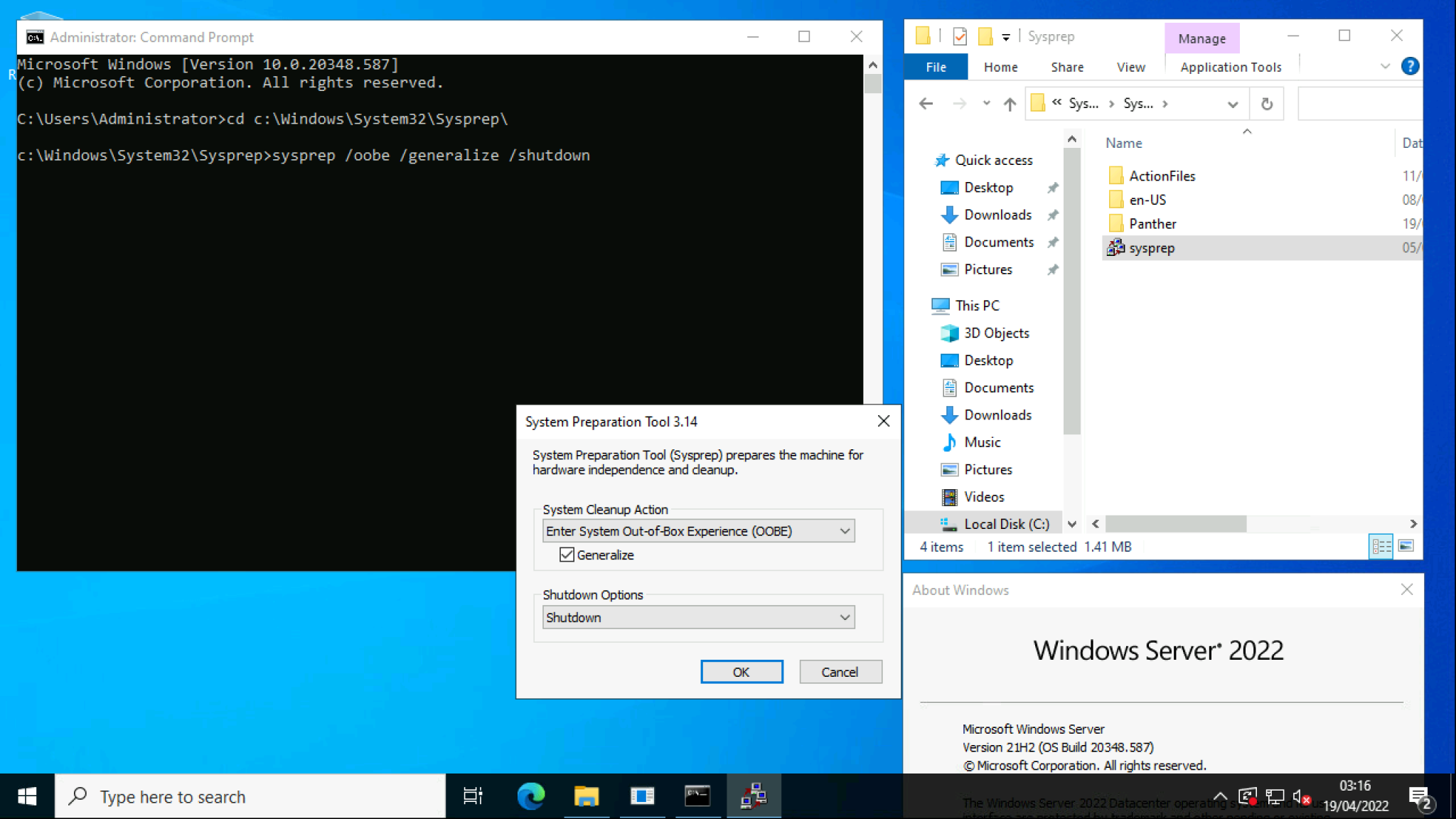Open the Windows Start menu
The image size is (1456, 819).
(x=27, y=796)
